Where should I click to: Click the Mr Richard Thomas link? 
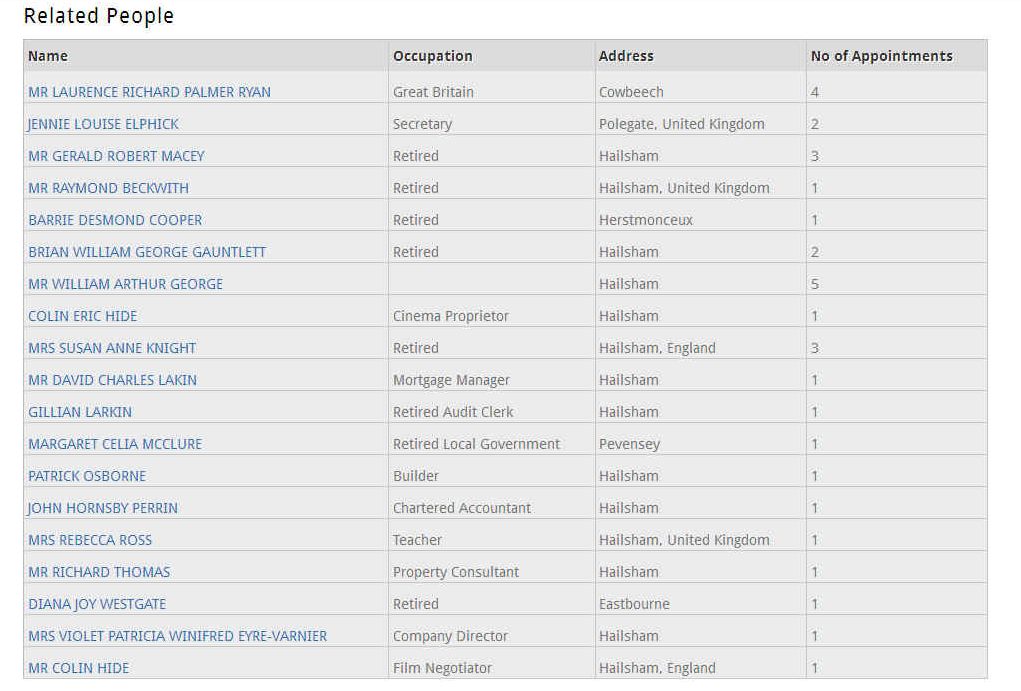99,572
